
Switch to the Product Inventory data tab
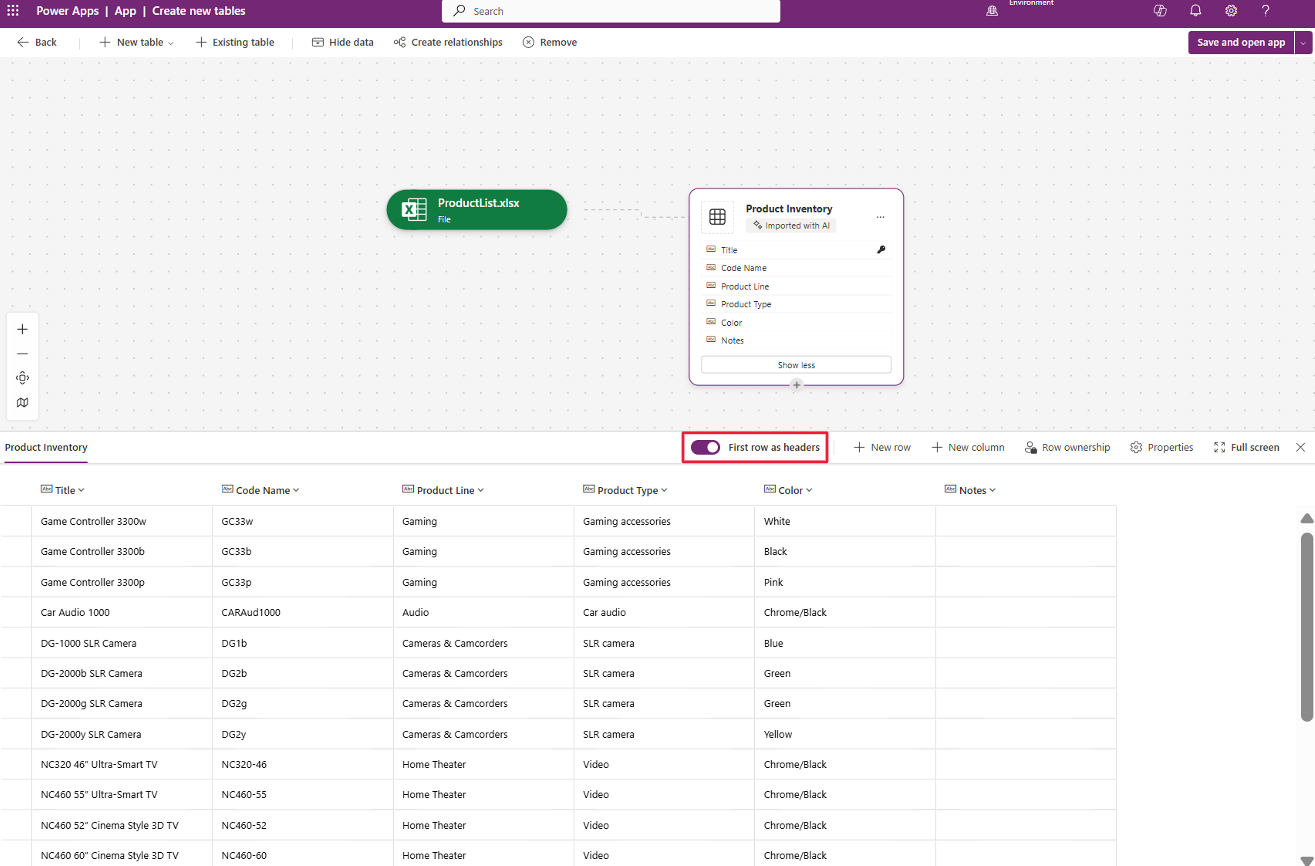click(x=45, y=448)
